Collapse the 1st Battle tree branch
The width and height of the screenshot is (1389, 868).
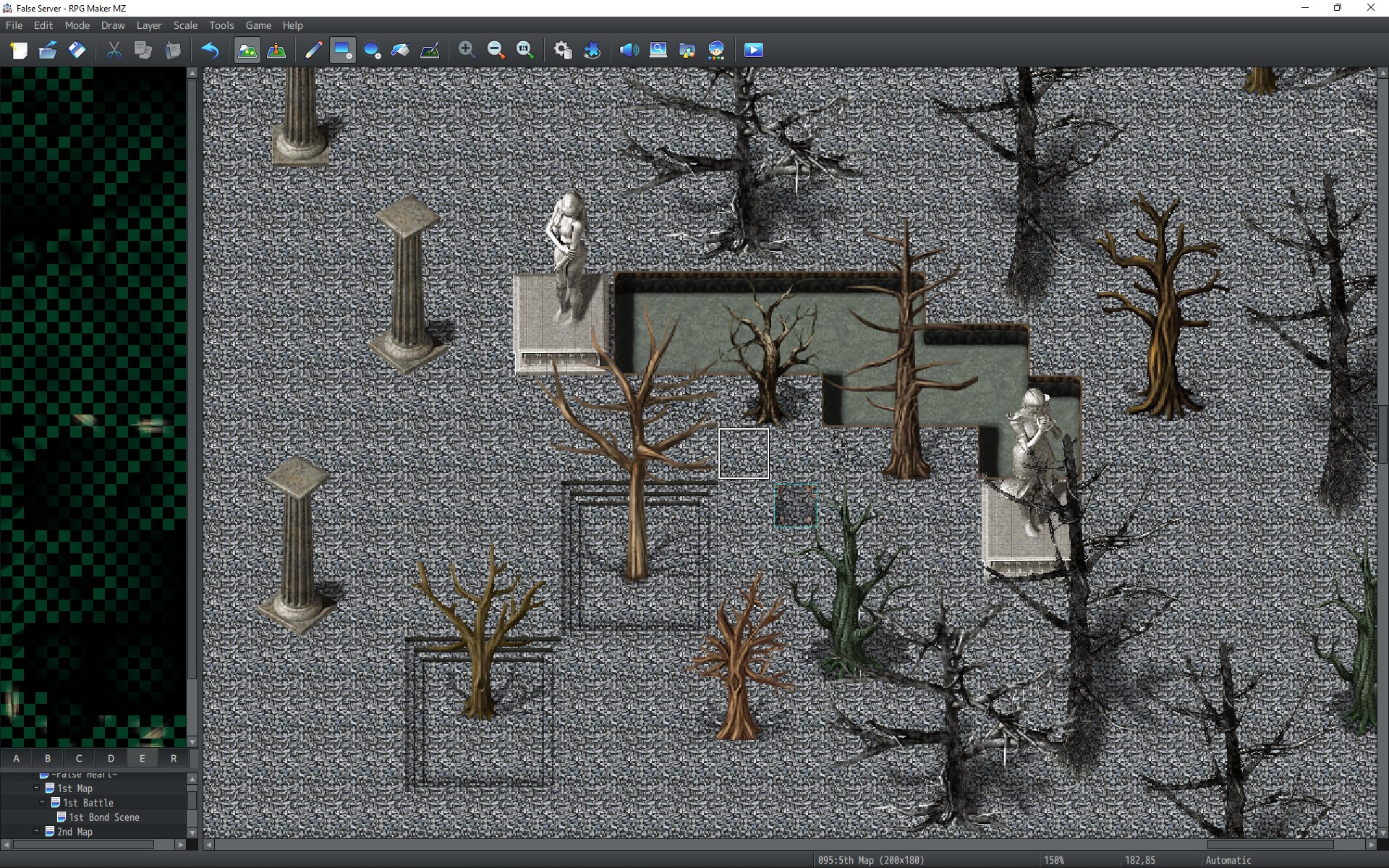click(x=41, y=803)
